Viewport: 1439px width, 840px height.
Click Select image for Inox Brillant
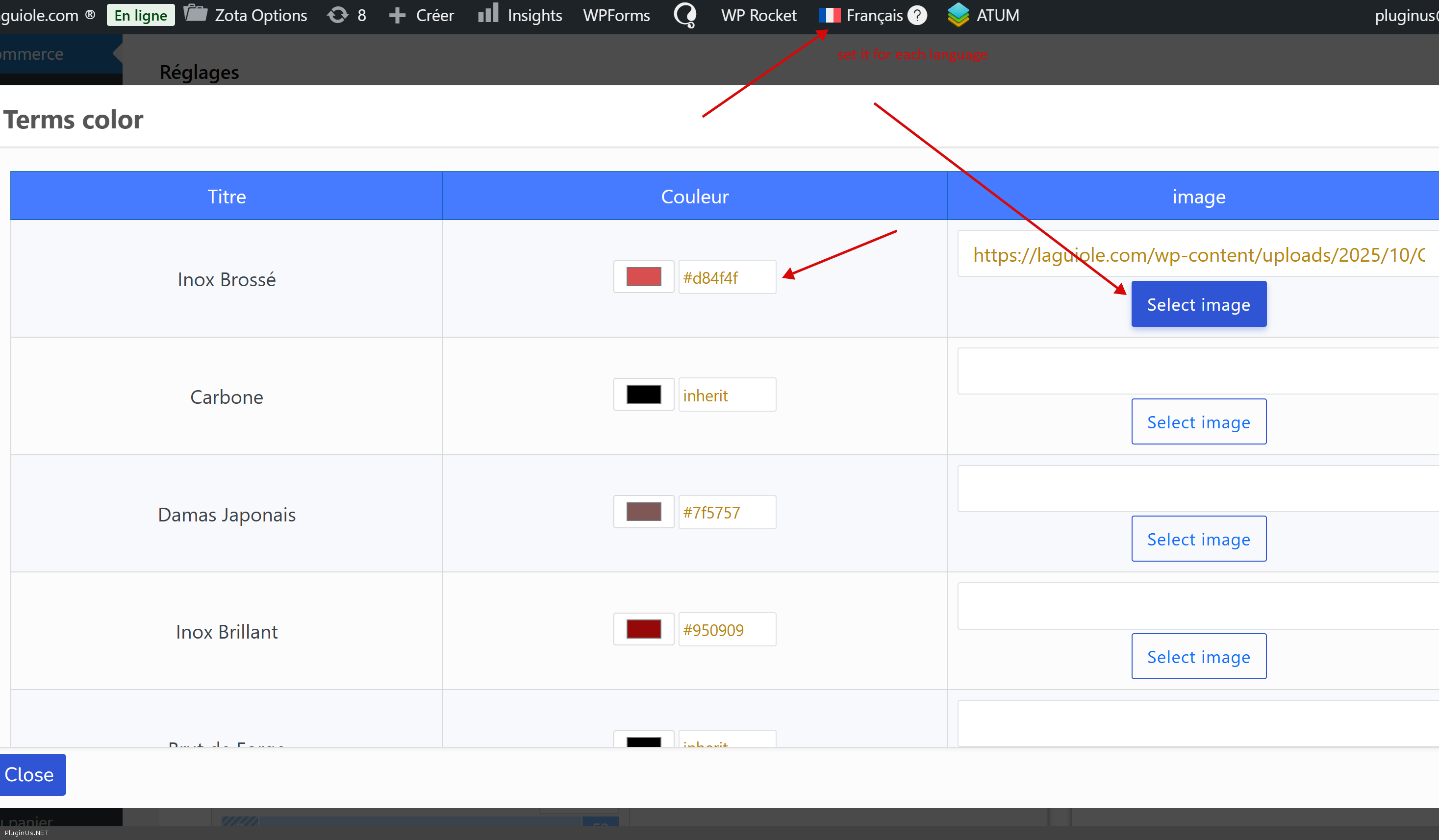[1198, 656]
